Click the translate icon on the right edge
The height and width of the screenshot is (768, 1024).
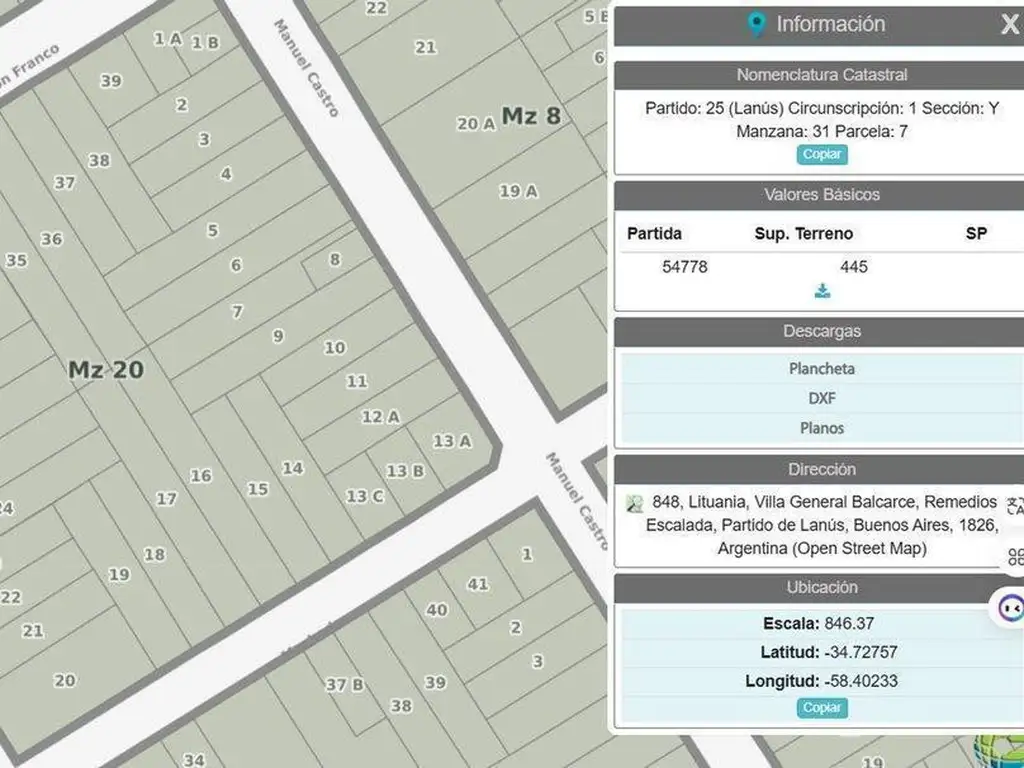click(1015, 506)
